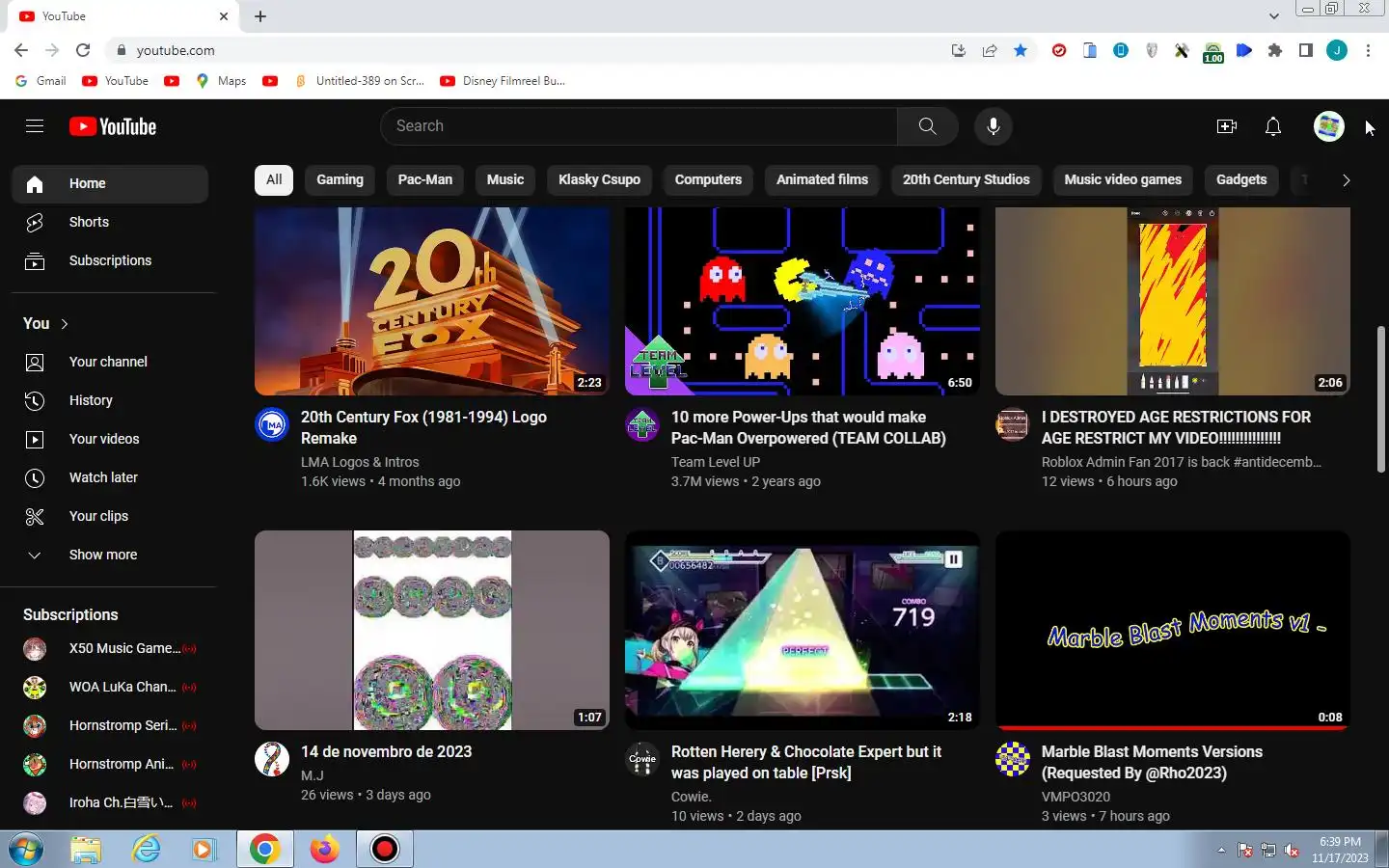Reload the page with browser refresh
1389x868 pixels.
point(83,50)
